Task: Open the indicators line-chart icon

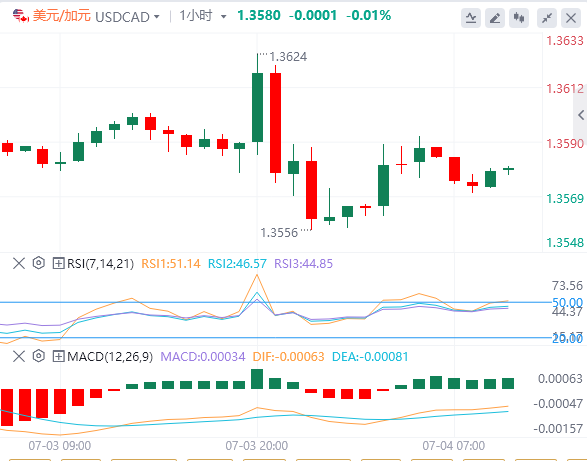Action: (x=471, y=18)
